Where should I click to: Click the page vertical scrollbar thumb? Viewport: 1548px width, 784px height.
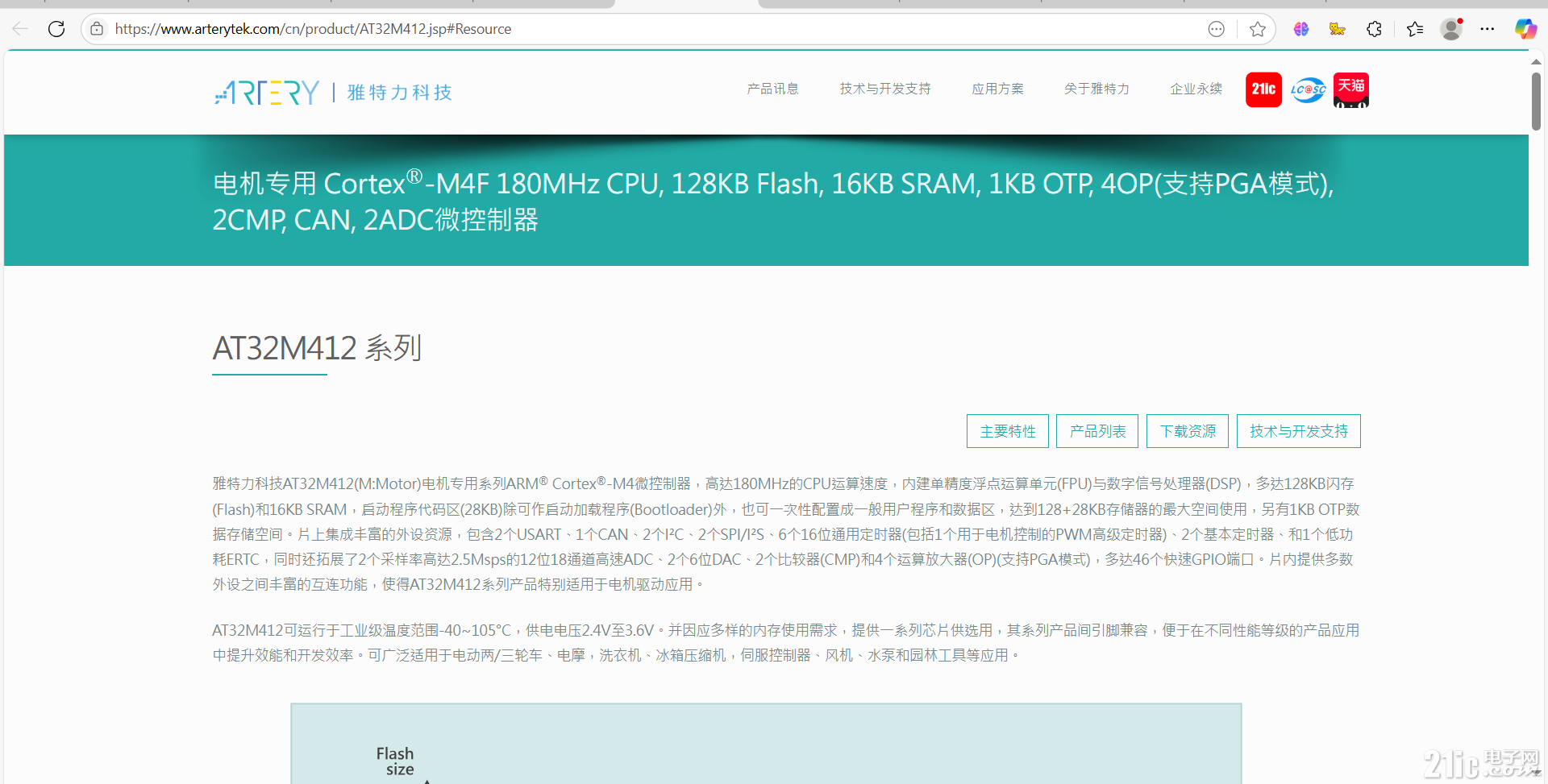[1536, 101]
